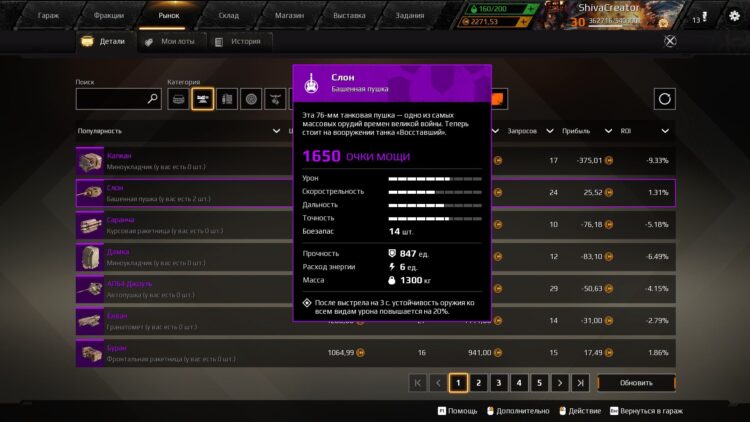Open the Прибыль column dropdown

point(608,131)
